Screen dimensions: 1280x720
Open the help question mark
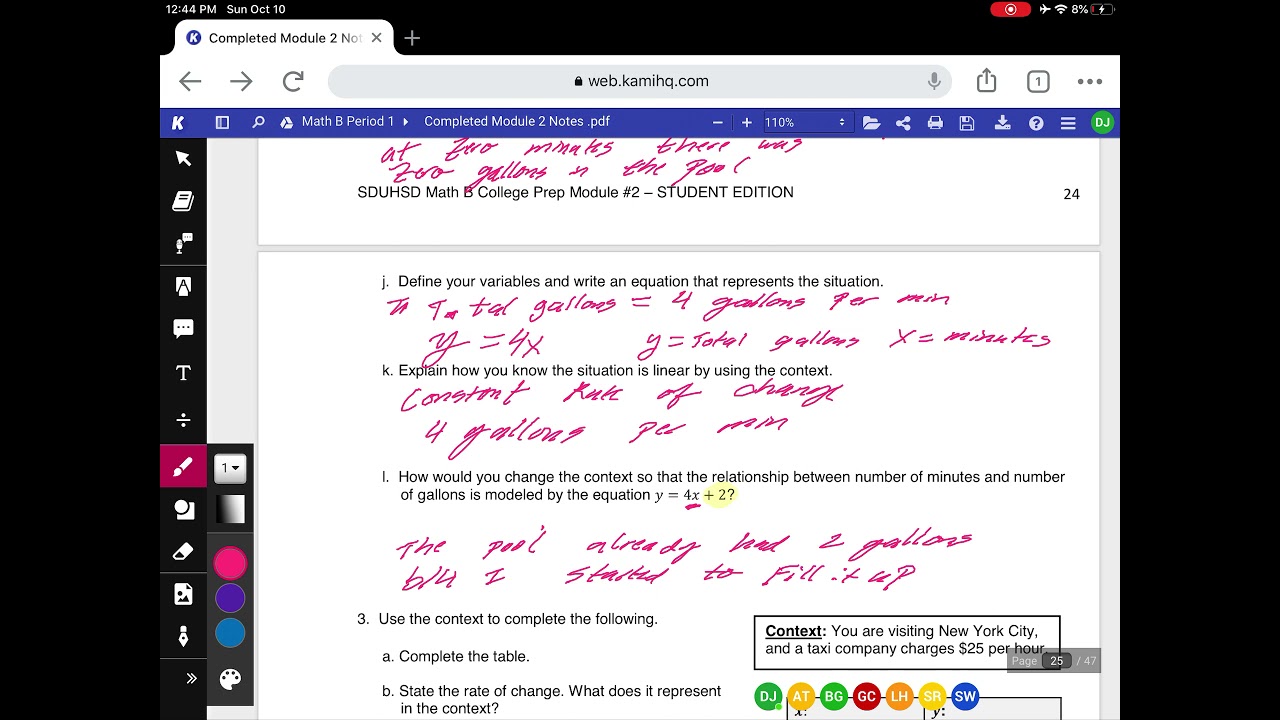point(1036,123)
